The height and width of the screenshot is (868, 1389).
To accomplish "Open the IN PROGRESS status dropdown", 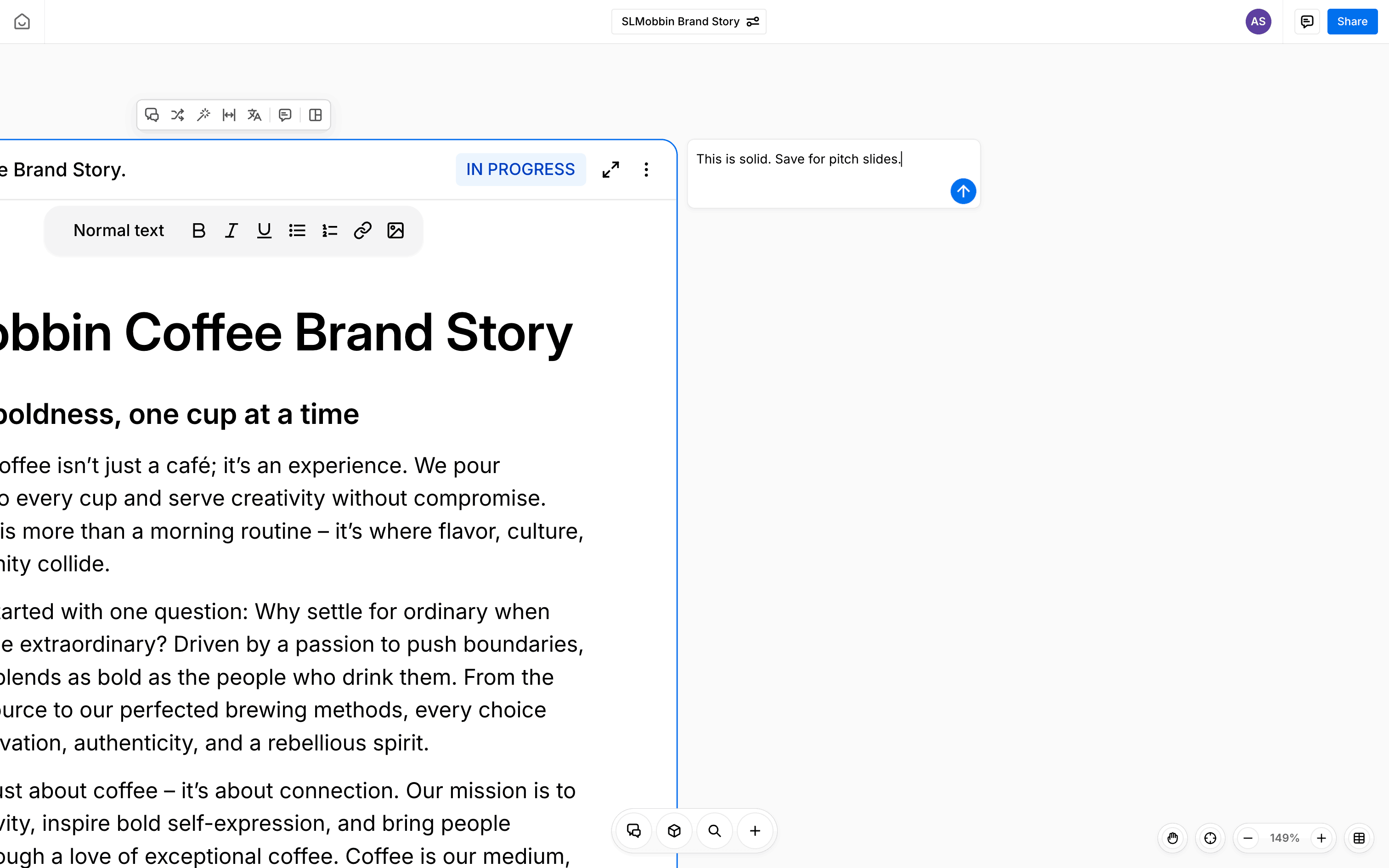I will point(520,169).
